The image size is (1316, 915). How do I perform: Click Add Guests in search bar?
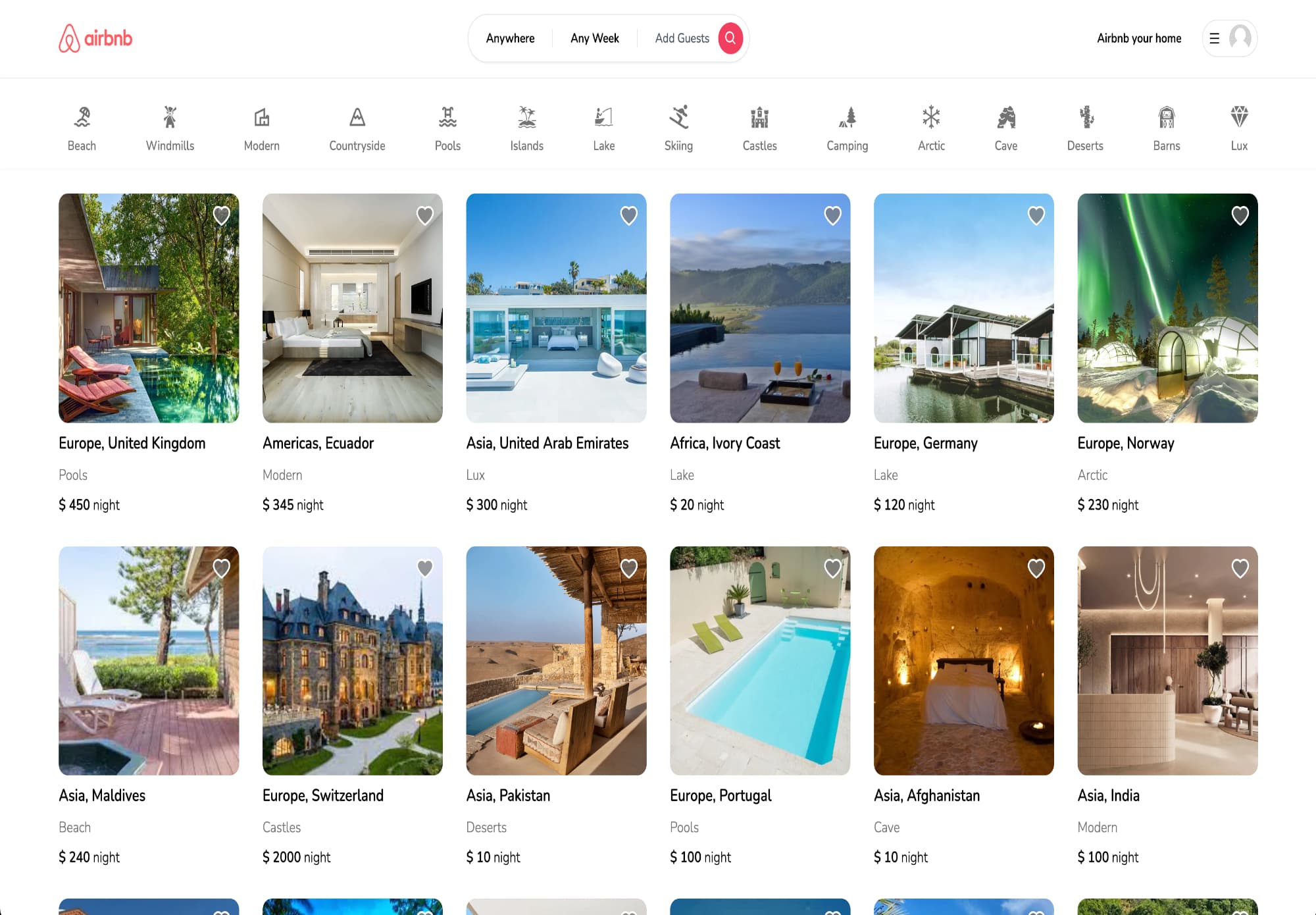coord(682,38)
